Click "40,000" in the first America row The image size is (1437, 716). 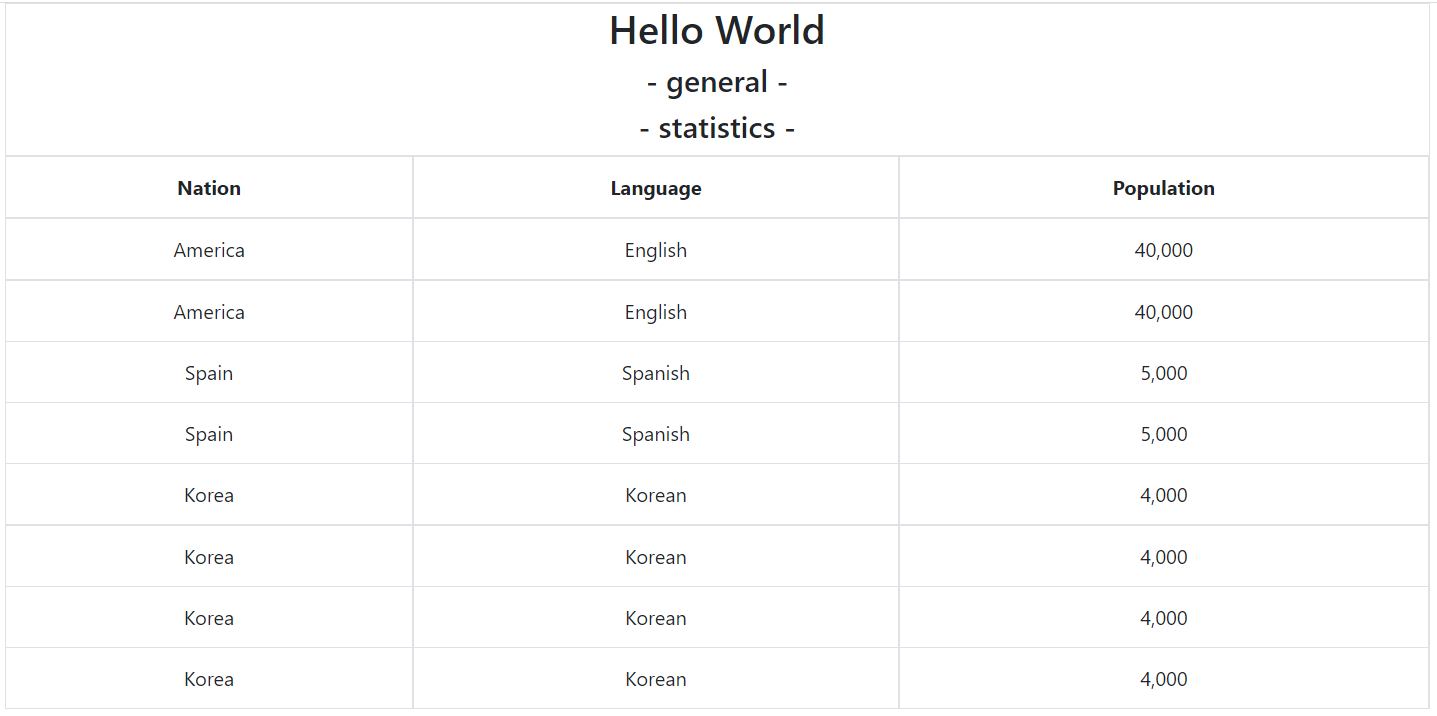coord(1164,250)
